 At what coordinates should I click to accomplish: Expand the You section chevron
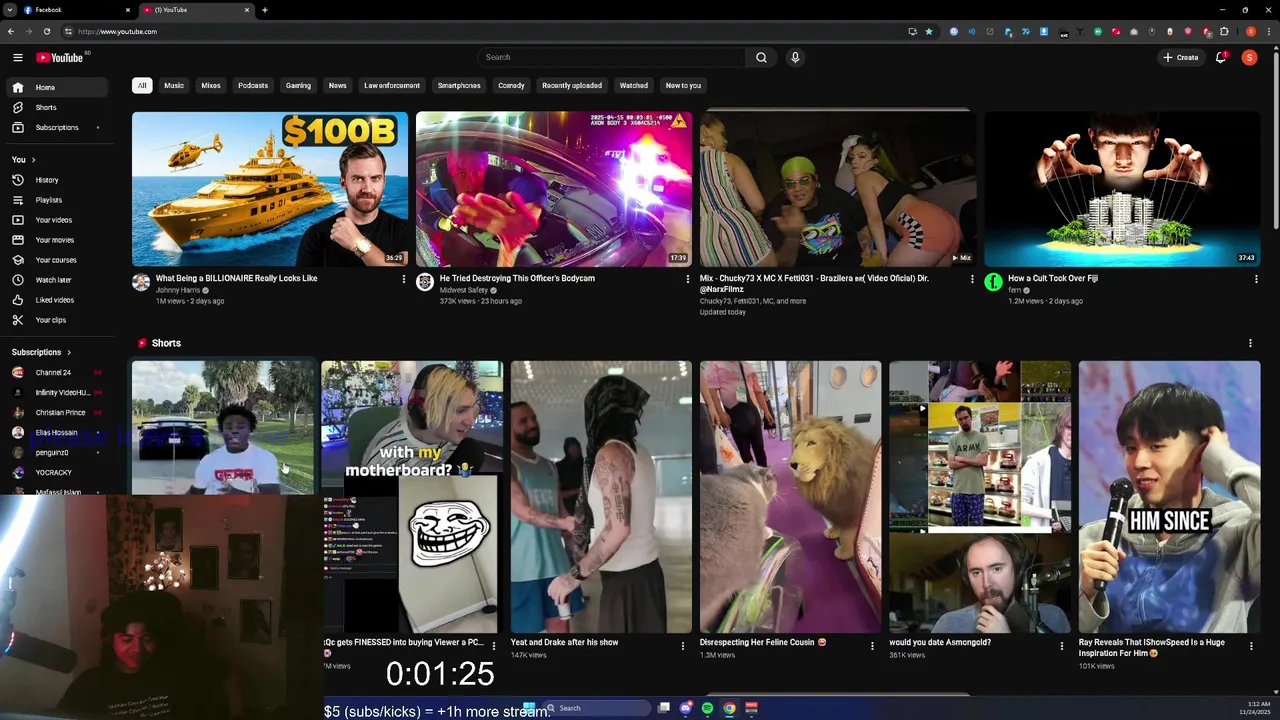point(33,160)
